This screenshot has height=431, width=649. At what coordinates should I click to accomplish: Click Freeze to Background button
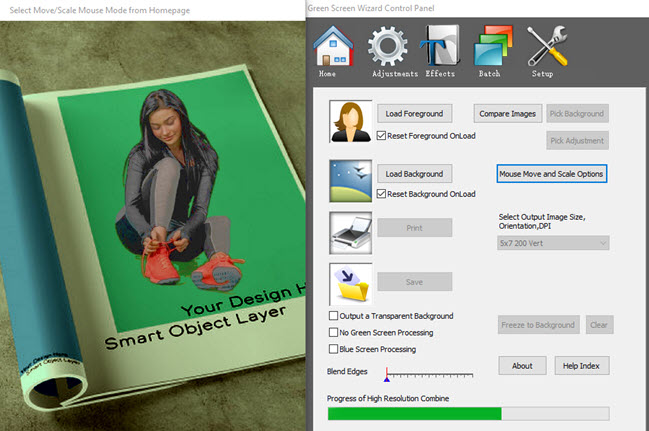(538, 325)
